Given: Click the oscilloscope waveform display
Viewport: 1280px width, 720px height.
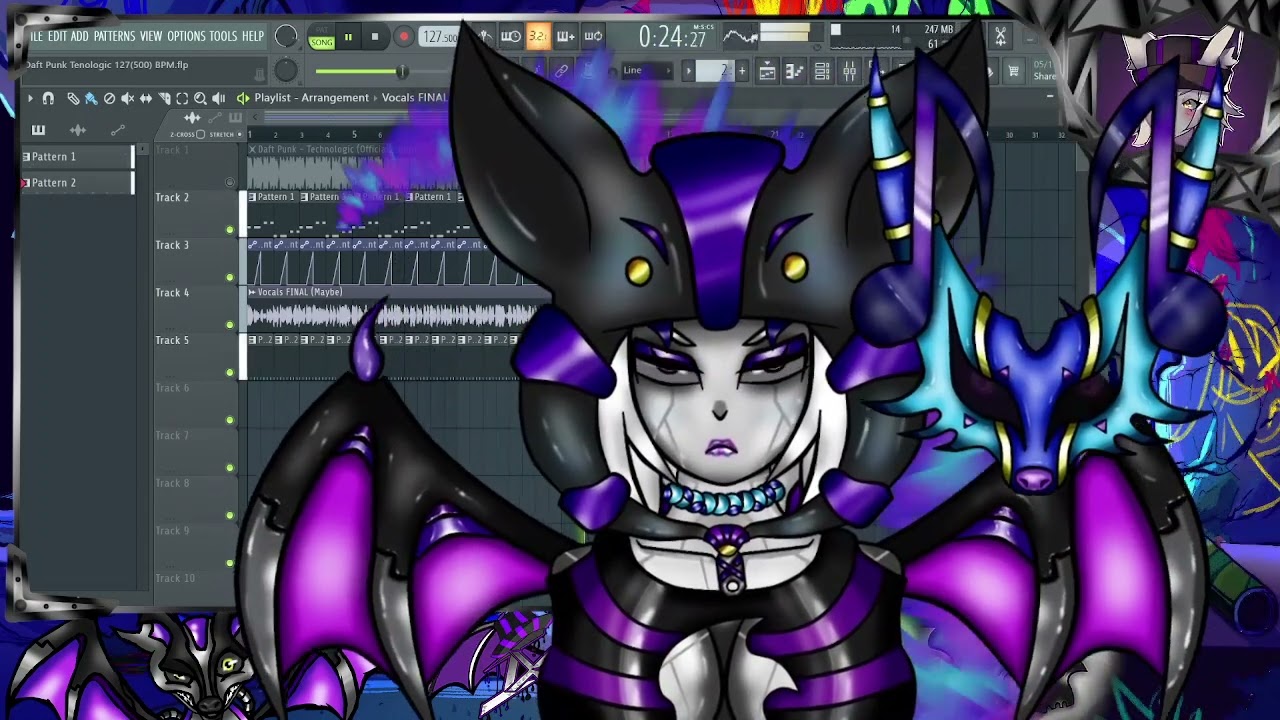Looking at the screenshot, I should pyautogui.click(x=741, y=37).
